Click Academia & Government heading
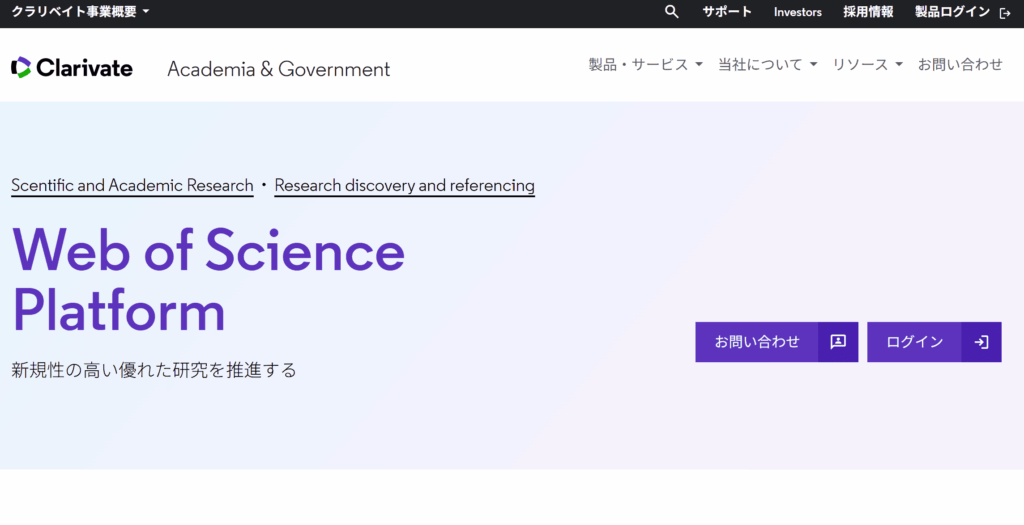 tap(279, 69)
